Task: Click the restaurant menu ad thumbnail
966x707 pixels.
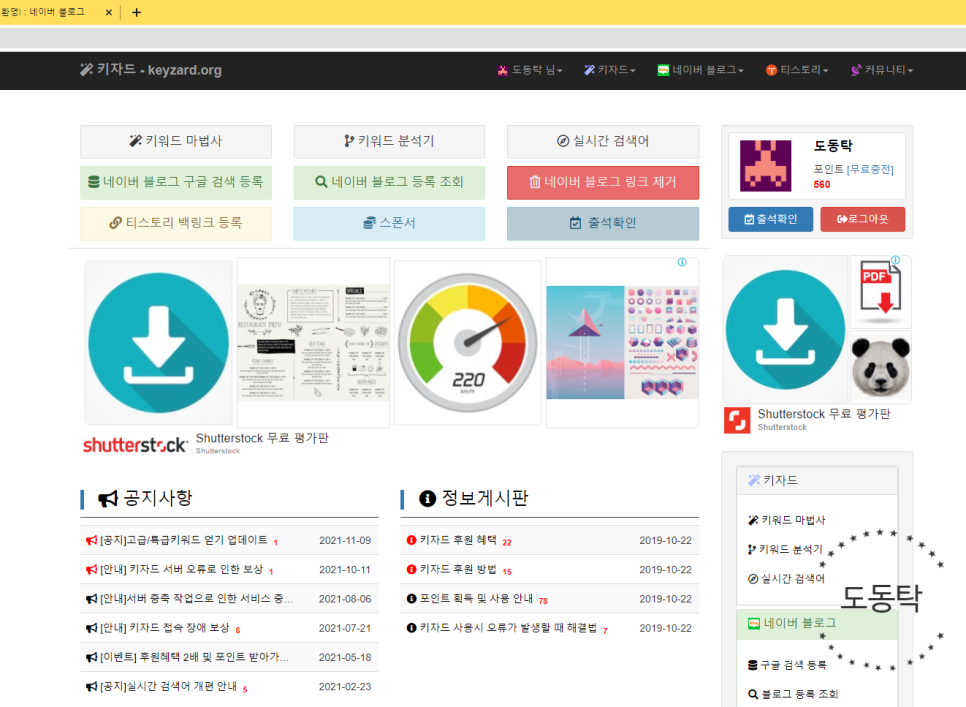Action: [x=314, y=342]
